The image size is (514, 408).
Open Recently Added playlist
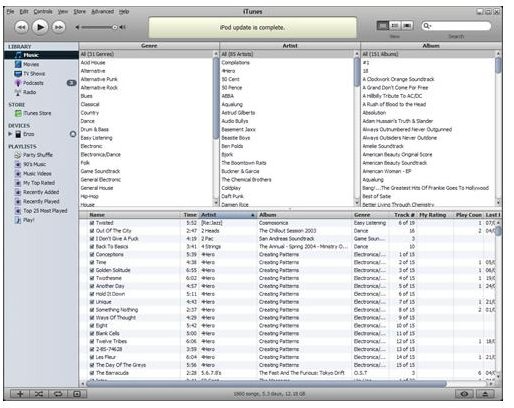41,192
